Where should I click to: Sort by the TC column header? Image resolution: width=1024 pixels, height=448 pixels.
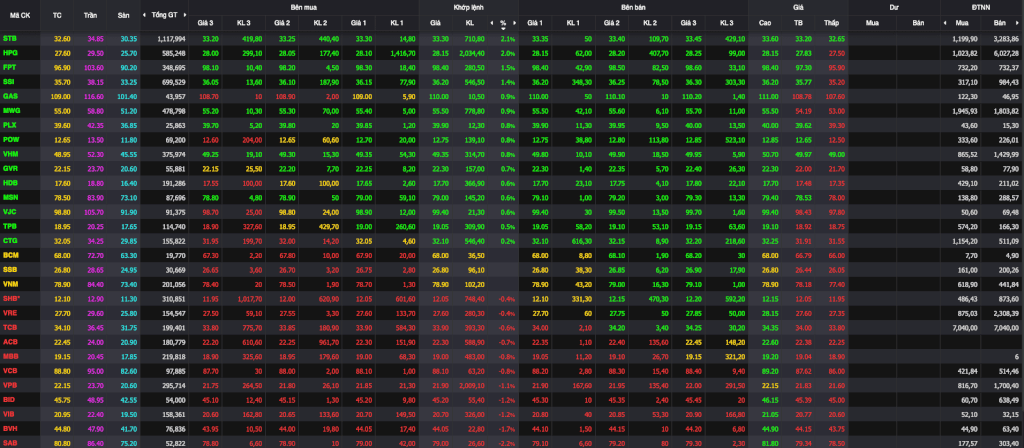coord(57,14)
